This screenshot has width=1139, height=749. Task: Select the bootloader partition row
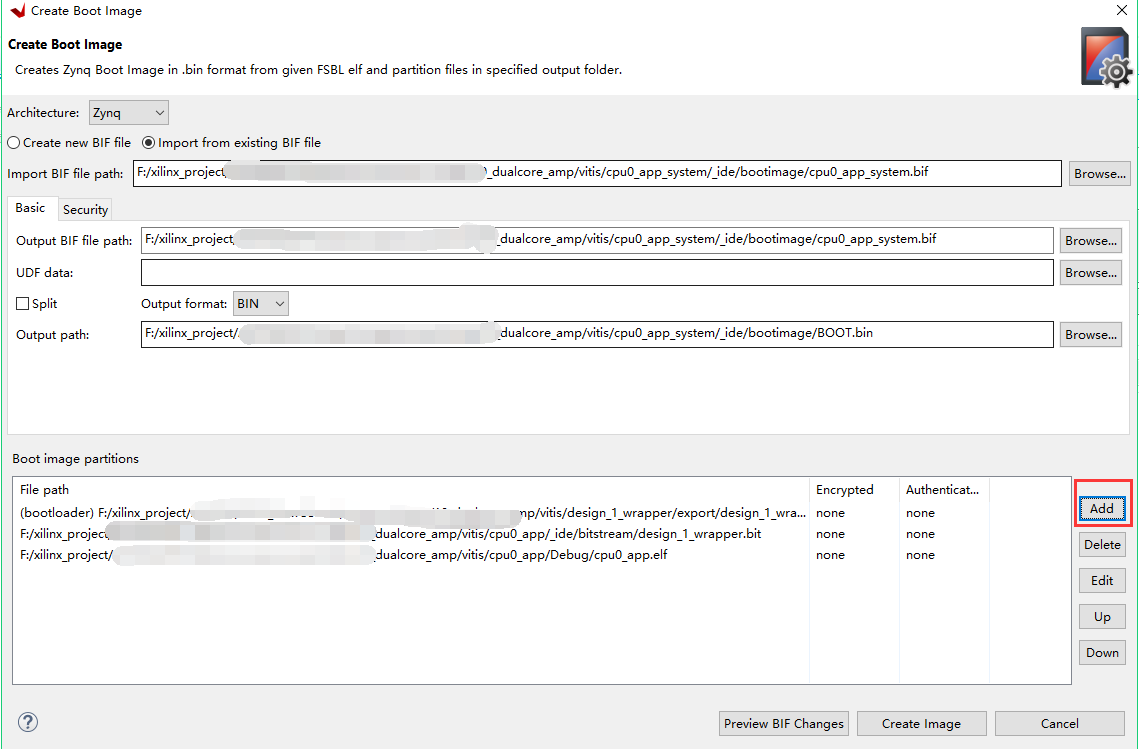[x=541, y=513]
